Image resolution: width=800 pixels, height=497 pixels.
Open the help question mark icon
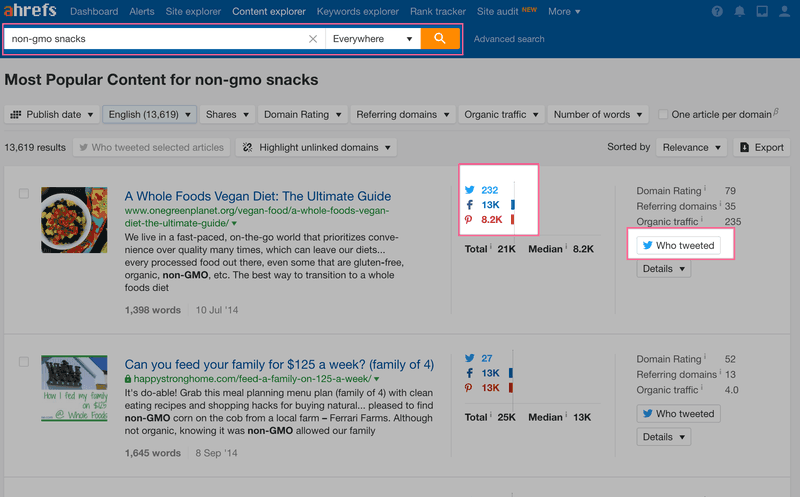coord(717,11)
